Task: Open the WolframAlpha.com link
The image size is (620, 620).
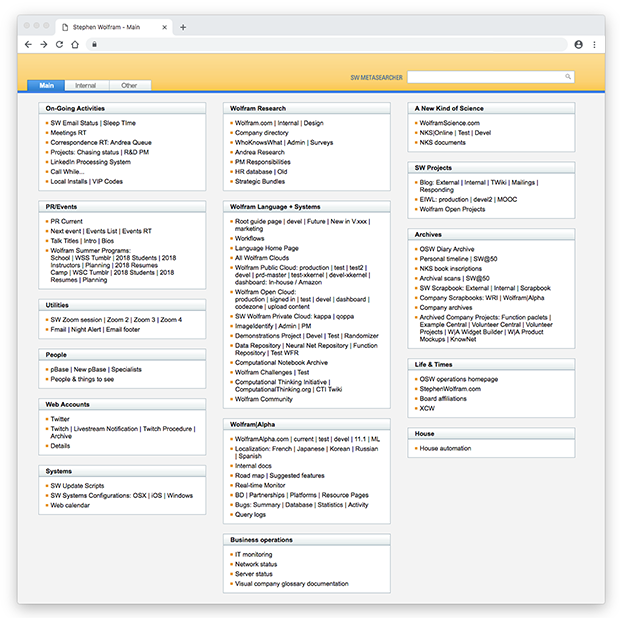Action: pyautogui.click(x=262, y=439)
